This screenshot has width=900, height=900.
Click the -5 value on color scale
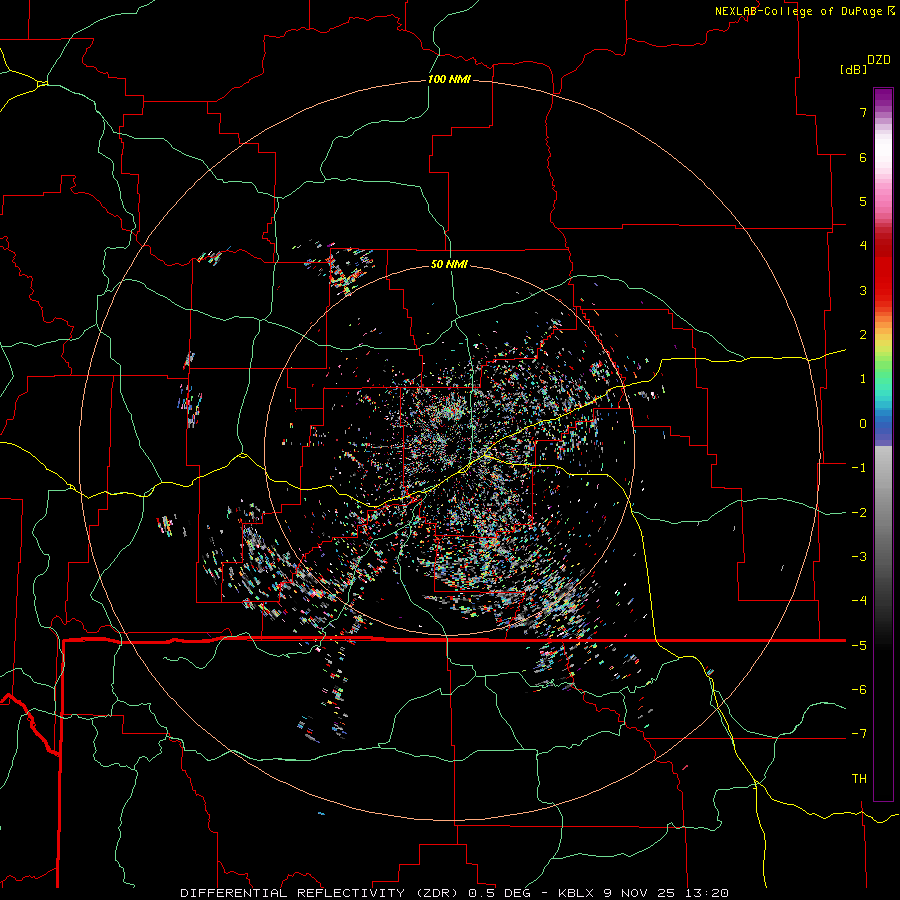click(859, 646)
